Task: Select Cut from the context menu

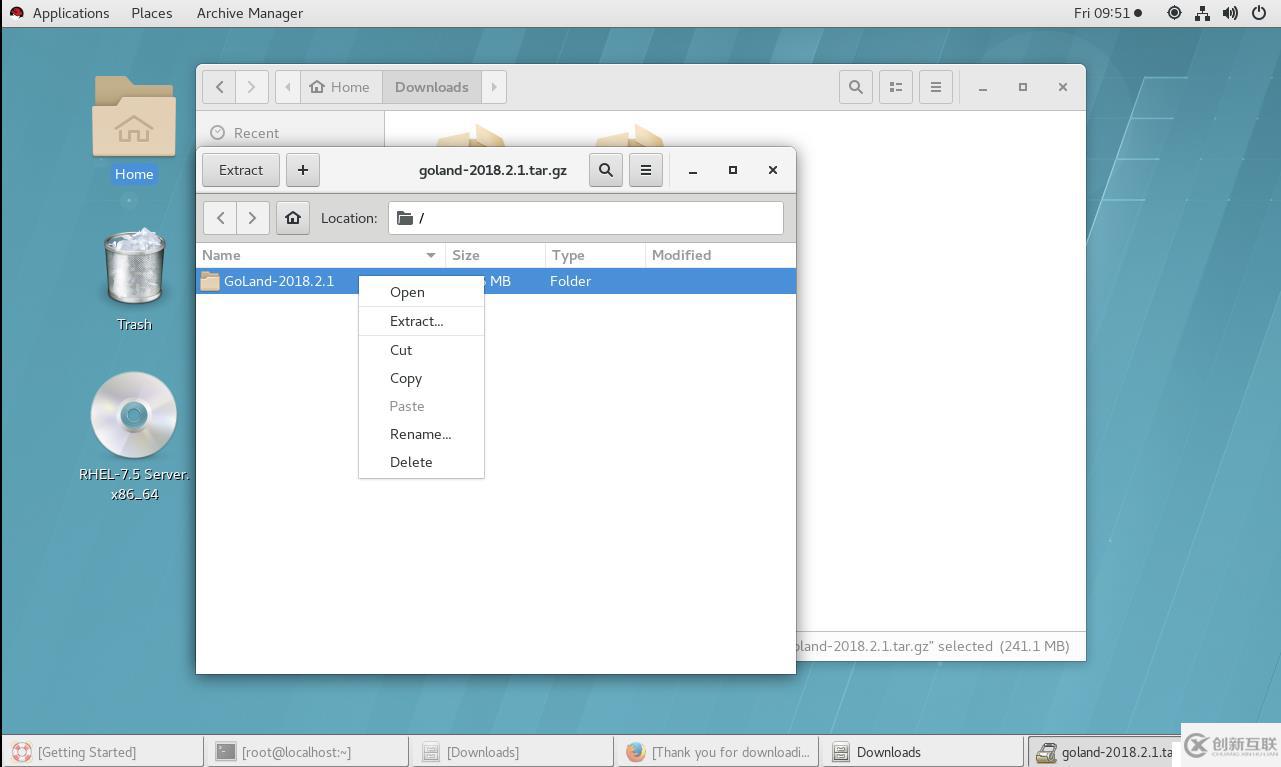Action: [x=421, y=350]
